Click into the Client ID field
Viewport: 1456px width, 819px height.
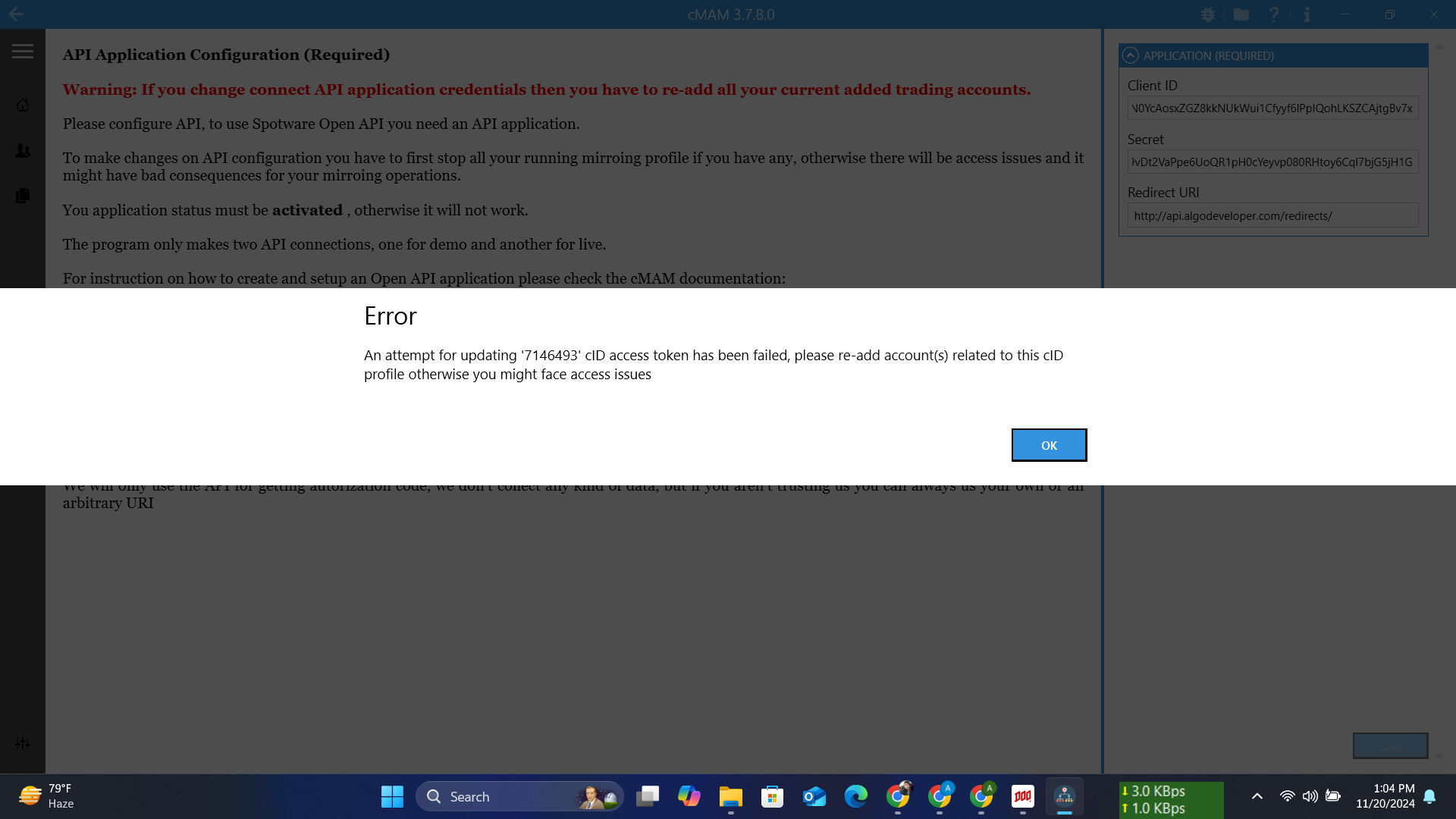pos(1272,108)
